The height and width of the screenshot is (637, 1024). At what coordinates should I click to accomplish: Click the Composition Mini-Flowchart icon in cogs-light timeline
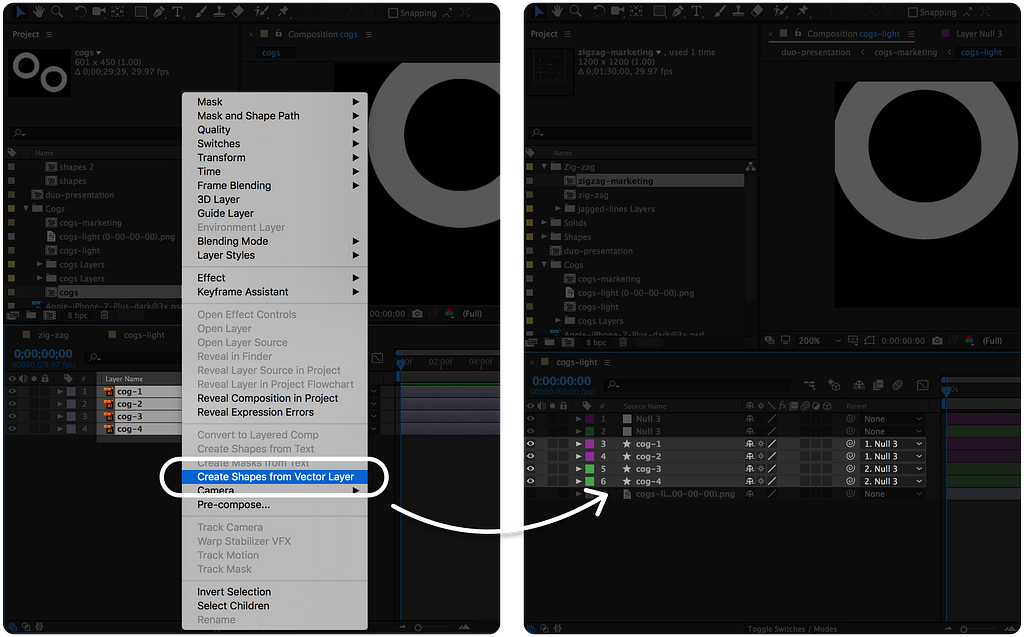[x=809, y=385]
